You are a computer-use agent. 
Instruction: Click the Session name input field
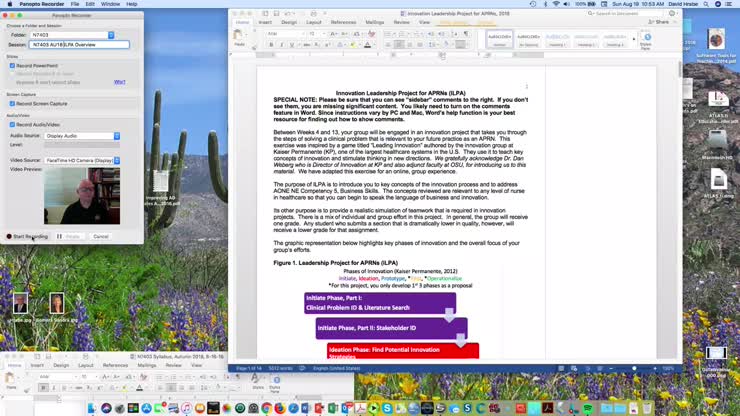[x=79, y=45]
